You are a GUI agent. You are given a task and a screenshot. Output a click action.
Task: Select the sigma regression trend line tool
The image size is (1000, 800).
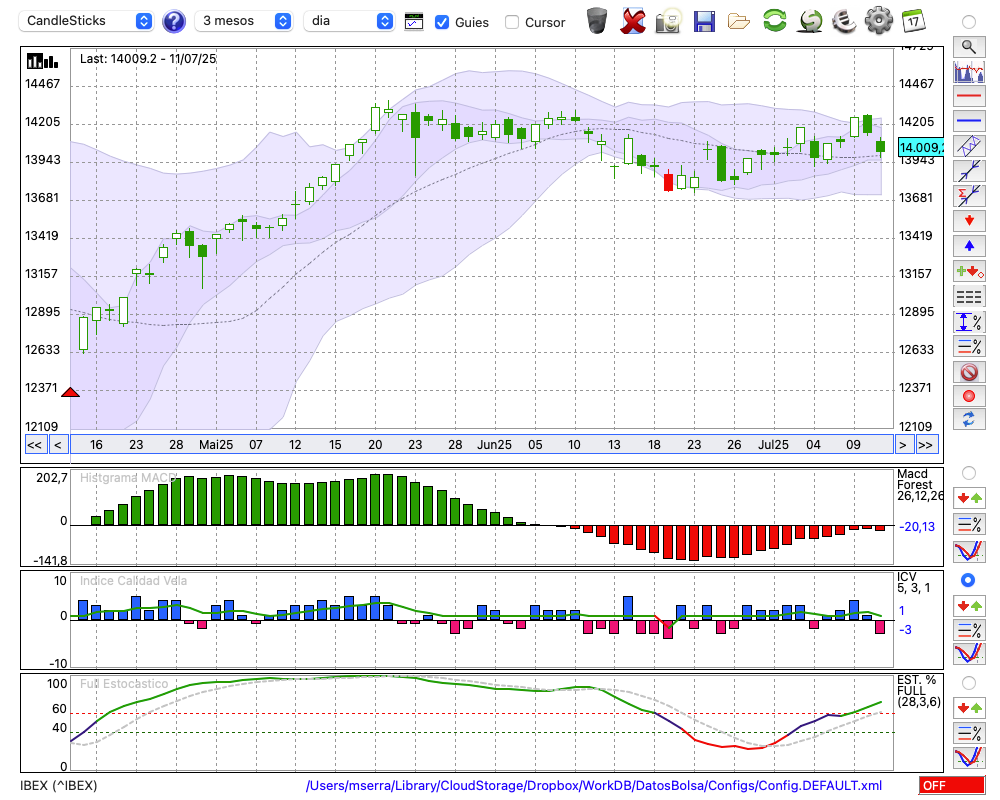(969, 196)
